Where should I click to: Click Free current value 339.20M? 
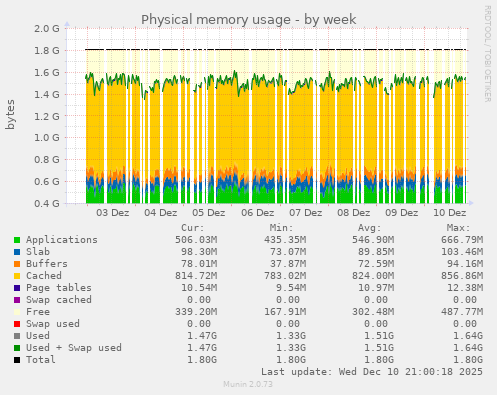point(196,312)
